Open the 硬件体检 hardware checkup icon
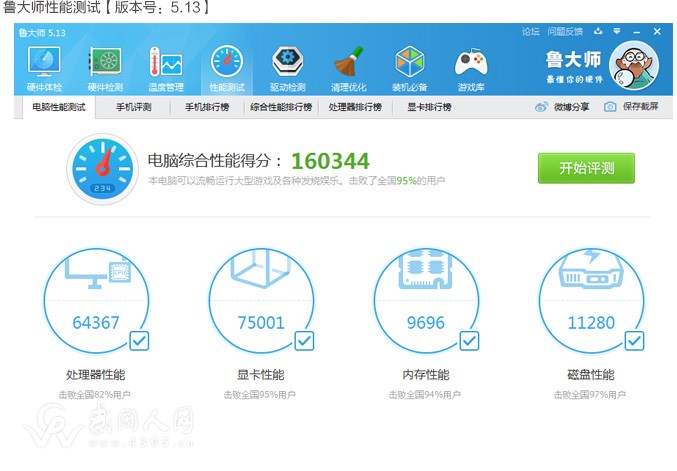The width and height of the screenshot is (677, 471). click(x=44, y=62)
